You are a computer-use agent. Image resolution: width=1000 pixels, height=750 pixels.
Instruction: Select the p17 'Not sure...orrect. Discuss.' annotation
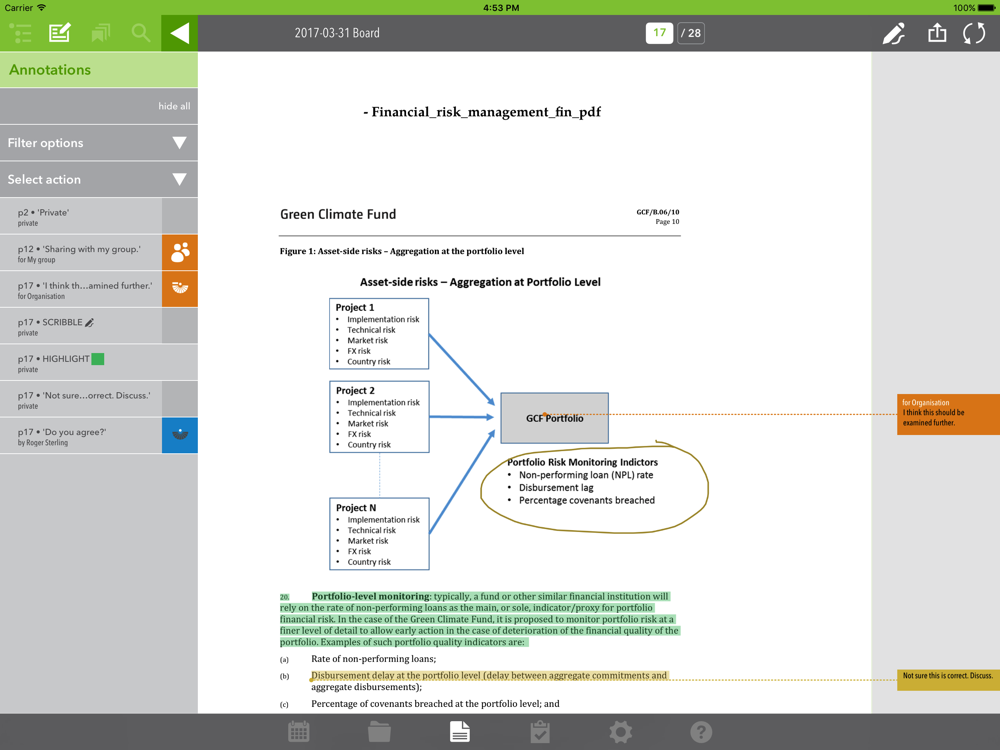[x=81, y=399]
